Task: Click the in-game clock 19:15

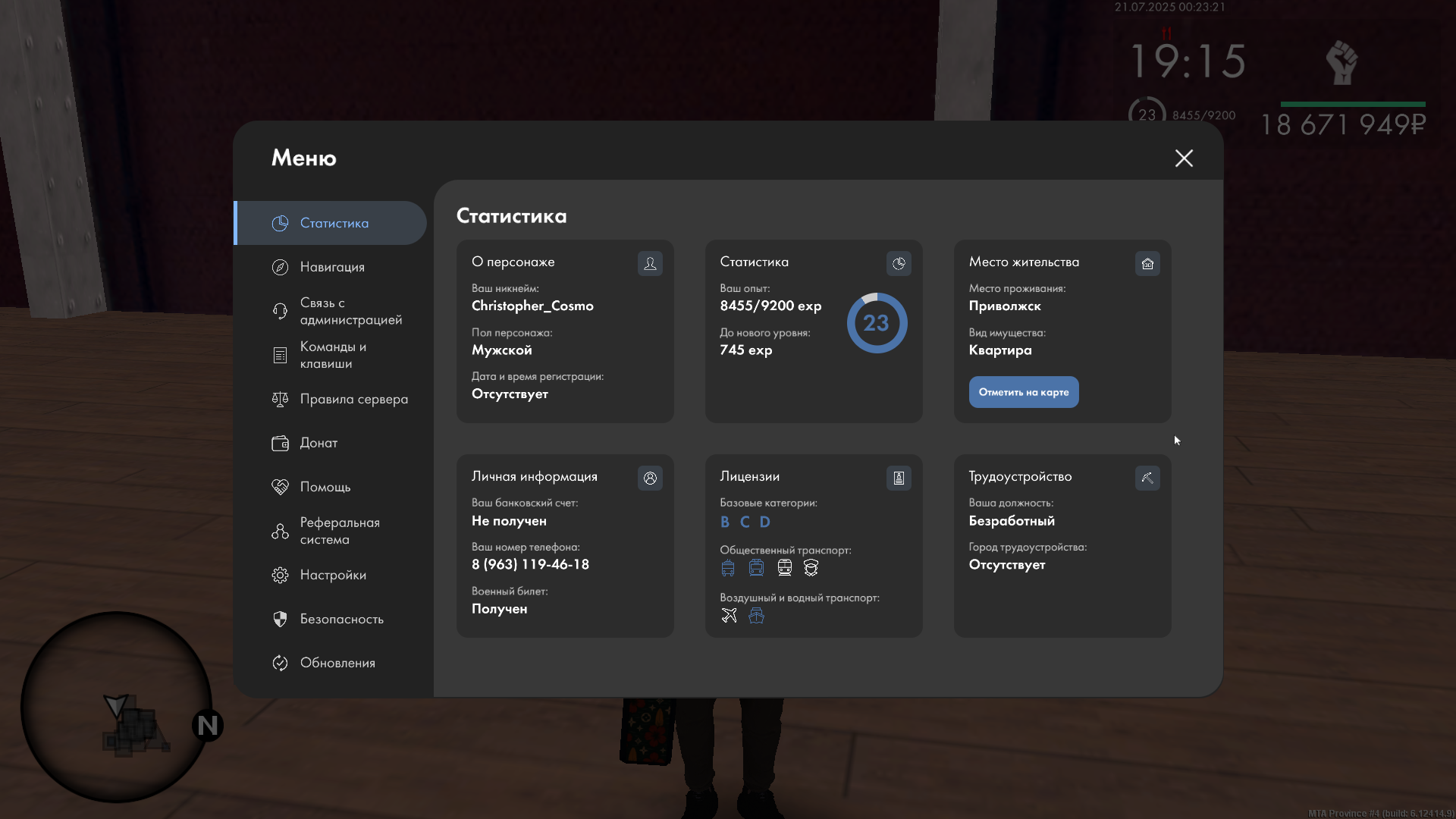Action: tap(1188, 61)
